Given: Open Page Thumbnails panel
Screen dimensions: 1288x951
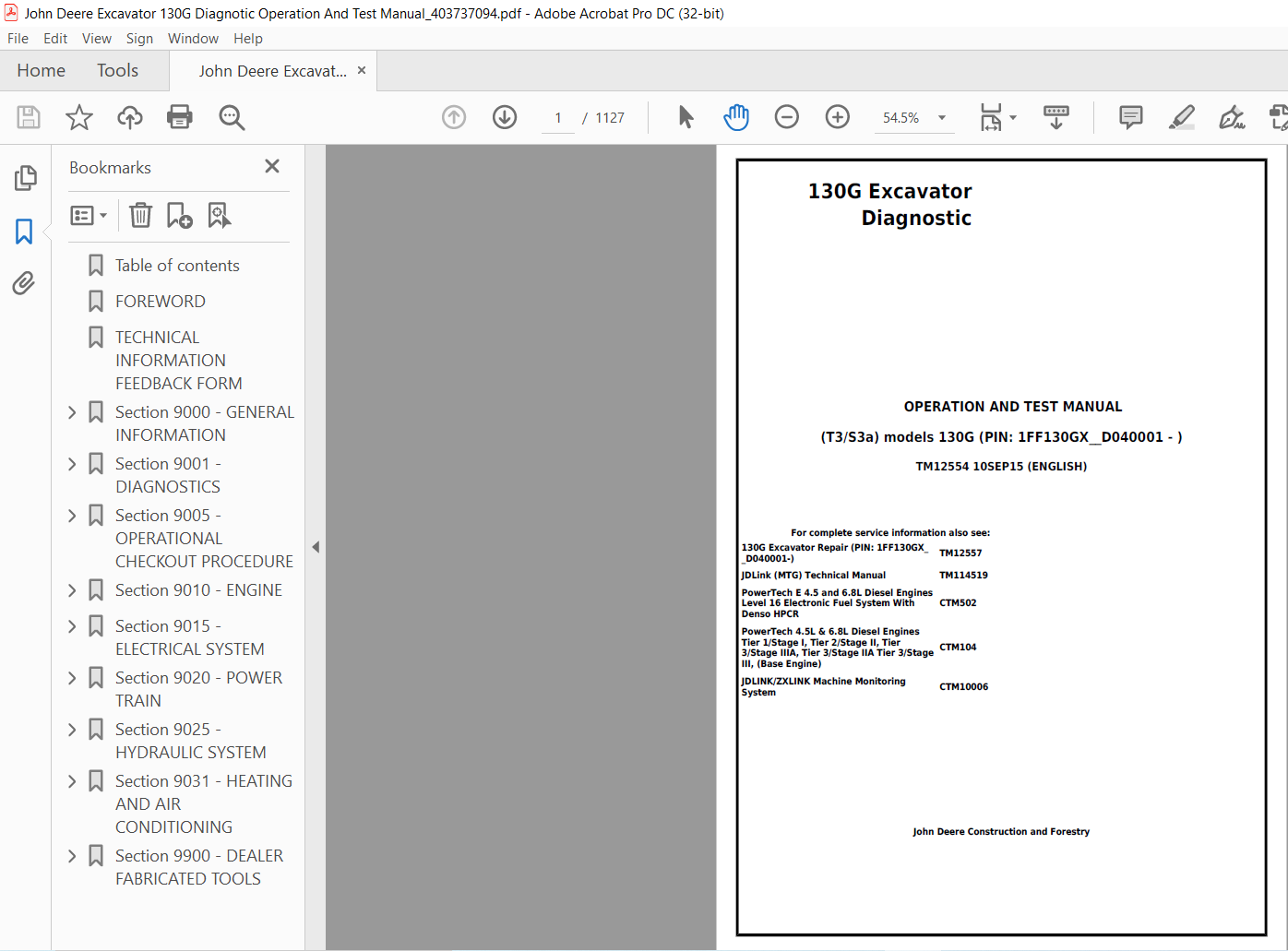Looking at the screenshot, I should click(x=25, y=178).
